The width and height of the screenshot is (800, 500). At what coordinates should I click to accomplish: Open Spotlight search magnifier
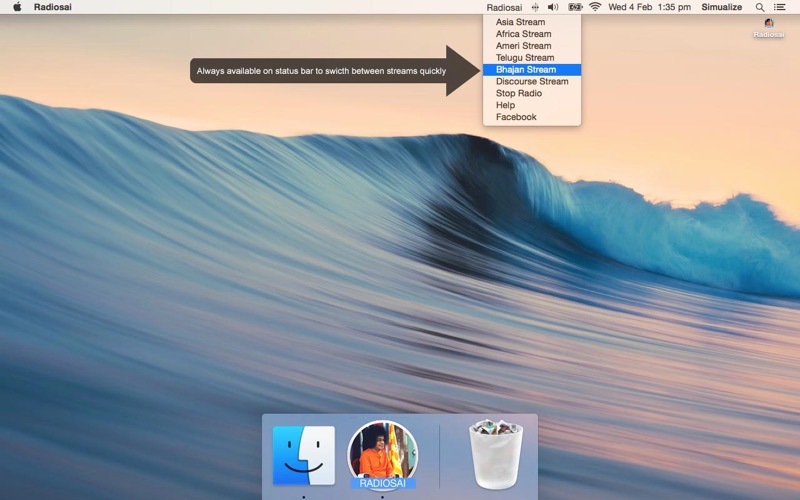pos(760,7)
